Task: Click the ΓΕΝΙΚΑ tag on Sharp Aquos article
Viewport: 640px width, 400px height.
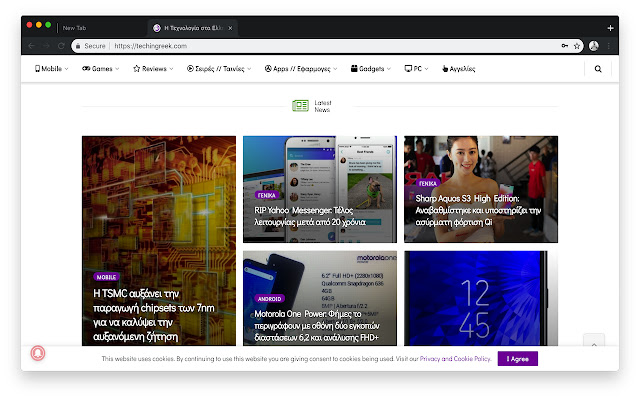Action: coord(428,184)
